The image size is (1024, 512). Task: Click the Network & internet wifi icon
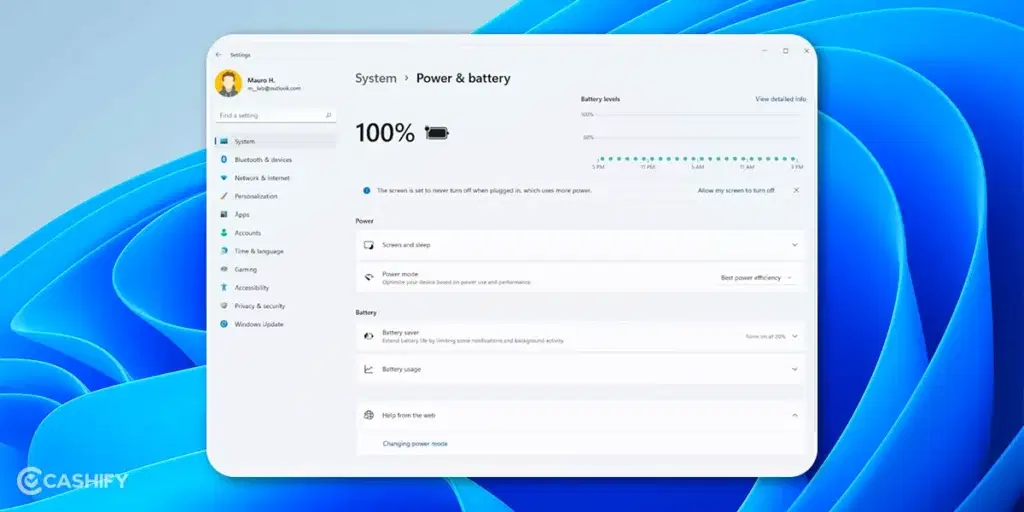[x=223, y=178]
